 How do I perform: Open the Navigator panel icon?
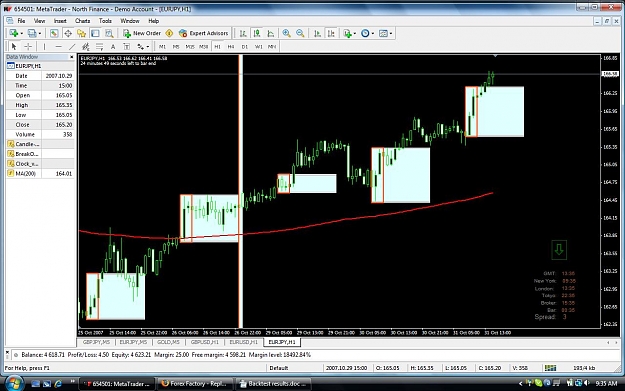coord(81,33)
